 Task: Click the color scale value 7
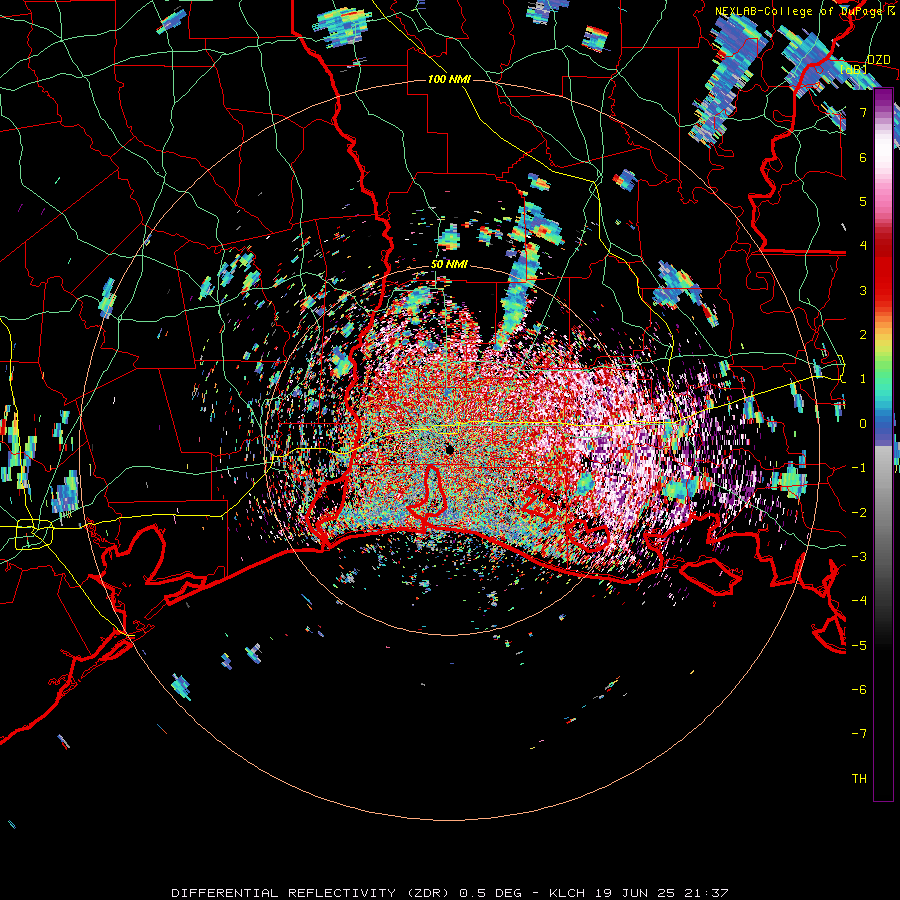pyautogui.click(x=863, y=112)
